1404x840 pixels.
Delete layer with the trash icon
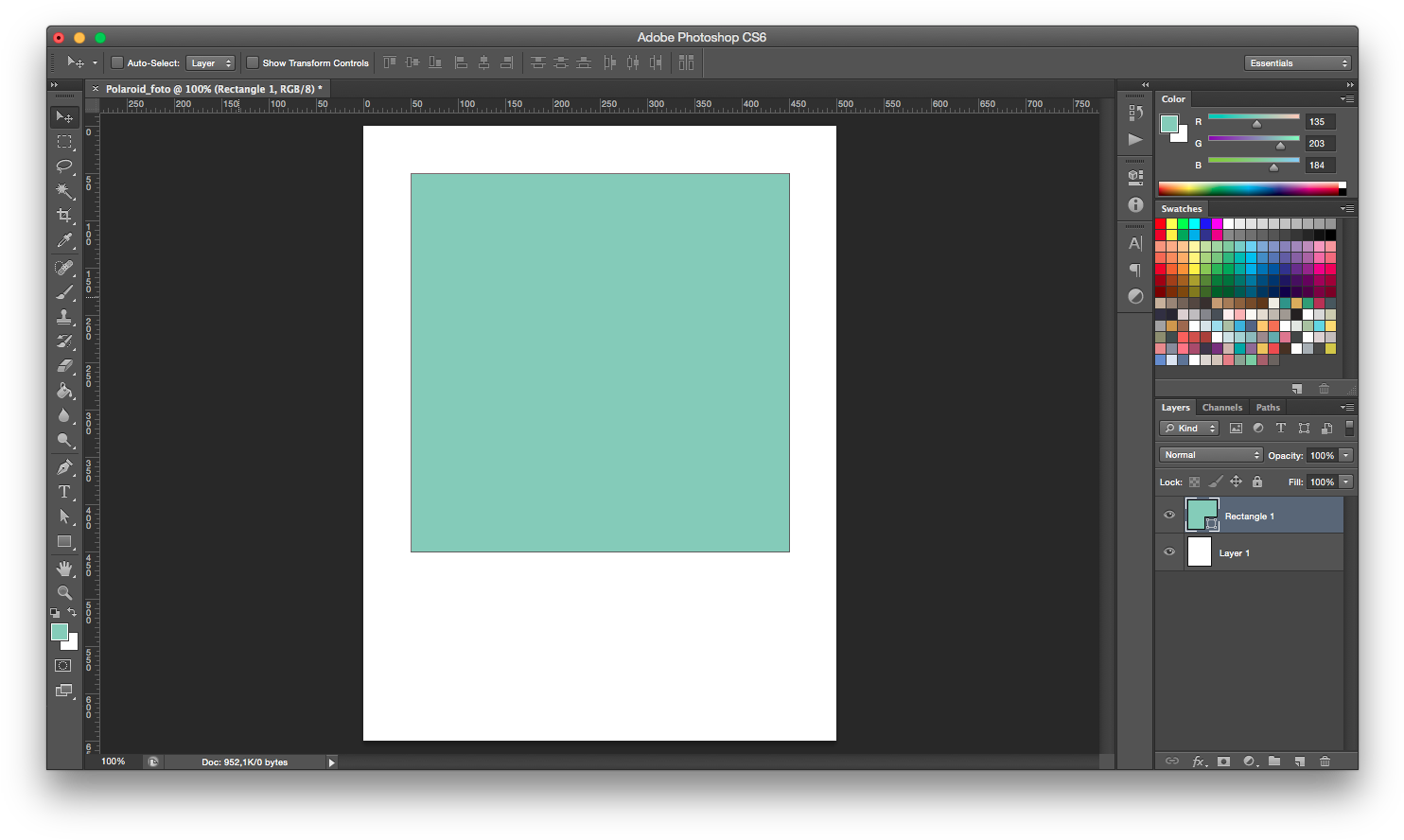[1325, 761]
